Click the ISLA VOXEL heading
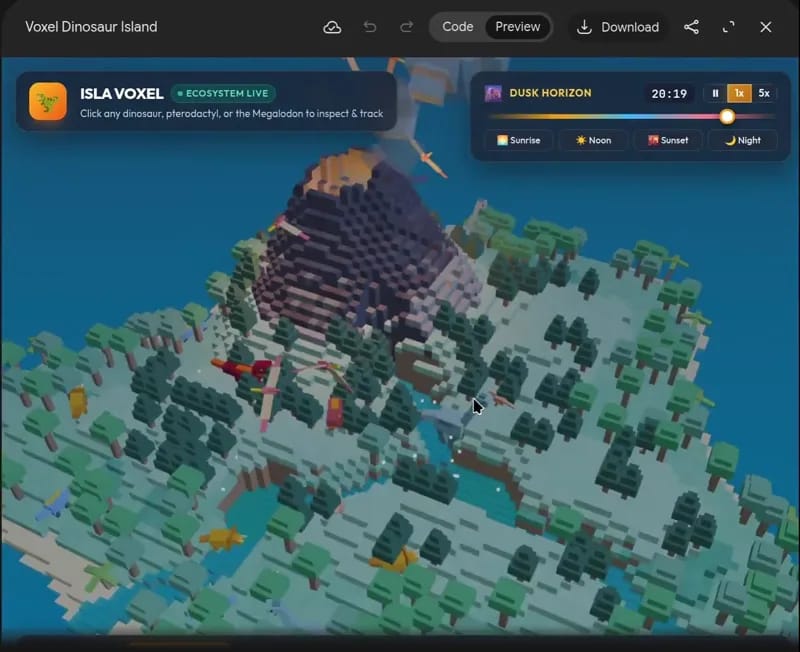This screenshot has width=800, height=652. (x=122, y=94)
